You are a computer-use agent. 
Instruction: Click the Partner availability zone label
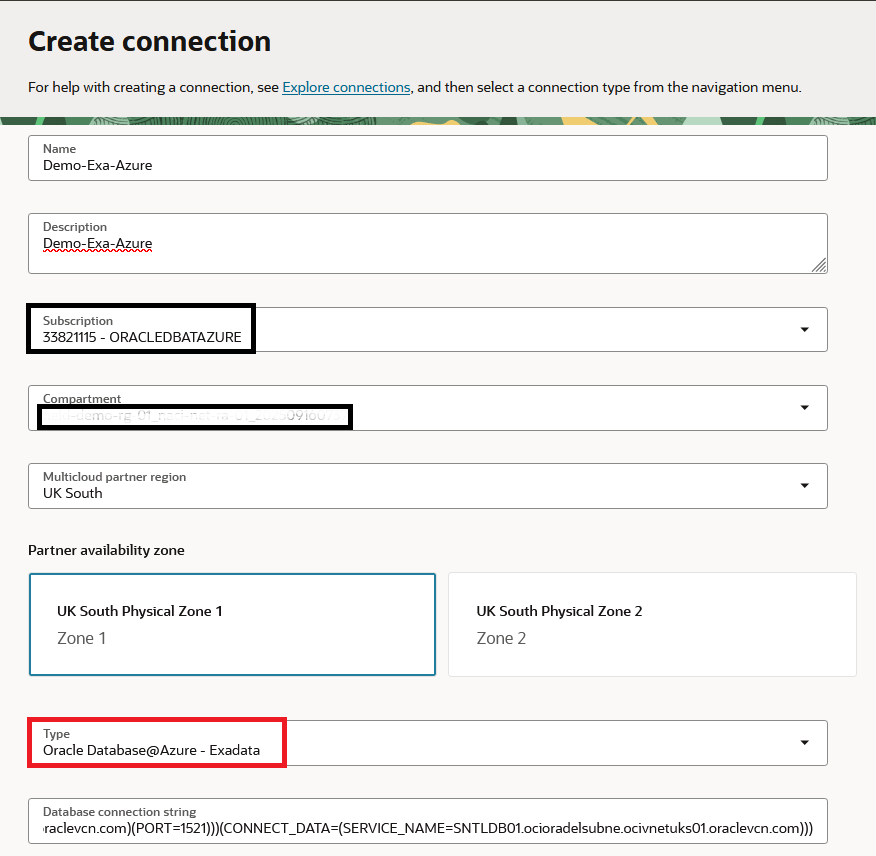click(x=106, y=550)
